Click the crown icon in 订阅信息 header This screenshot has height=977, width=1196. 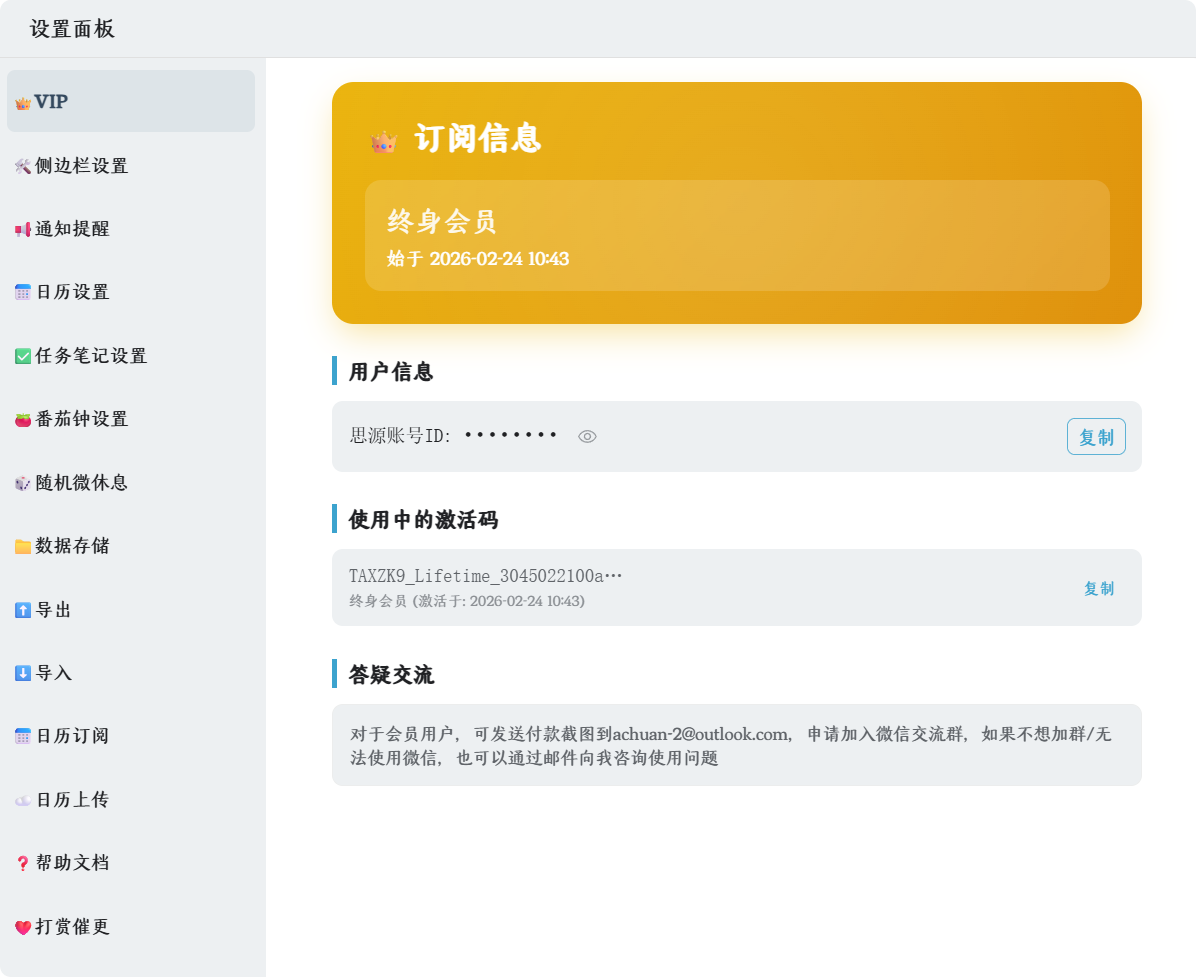click(384, 142)
